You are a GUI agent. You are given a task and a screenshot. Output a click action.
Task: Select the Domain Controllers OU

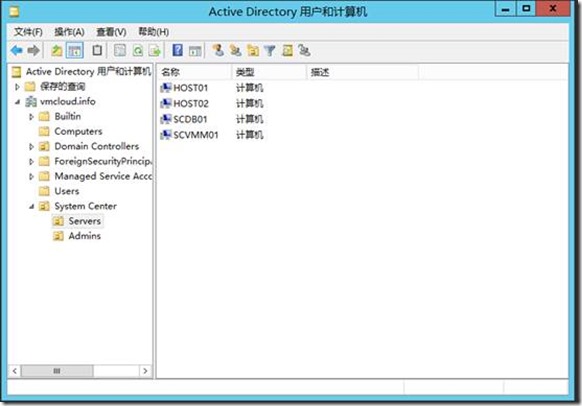97,146
